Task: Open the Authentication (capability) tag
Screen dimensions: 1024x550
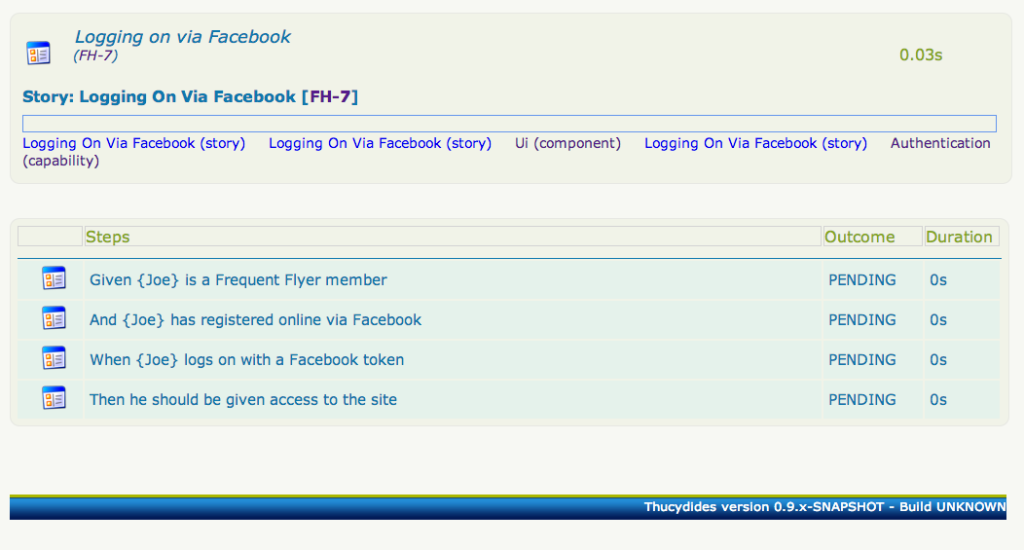Action: (940, 143)
